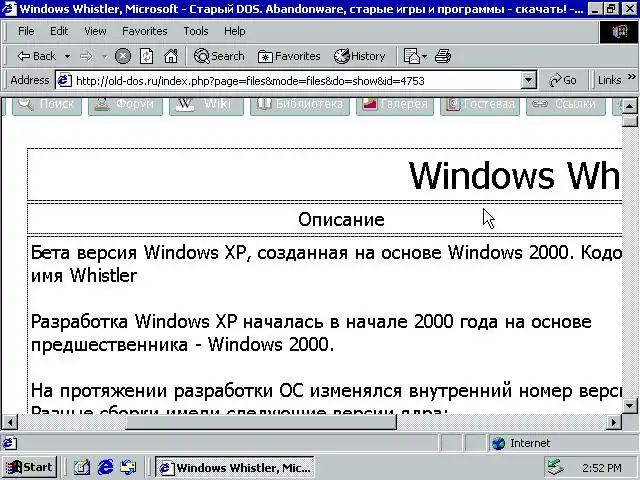
Task: Open the Help menu
Action: coord(234,31)
